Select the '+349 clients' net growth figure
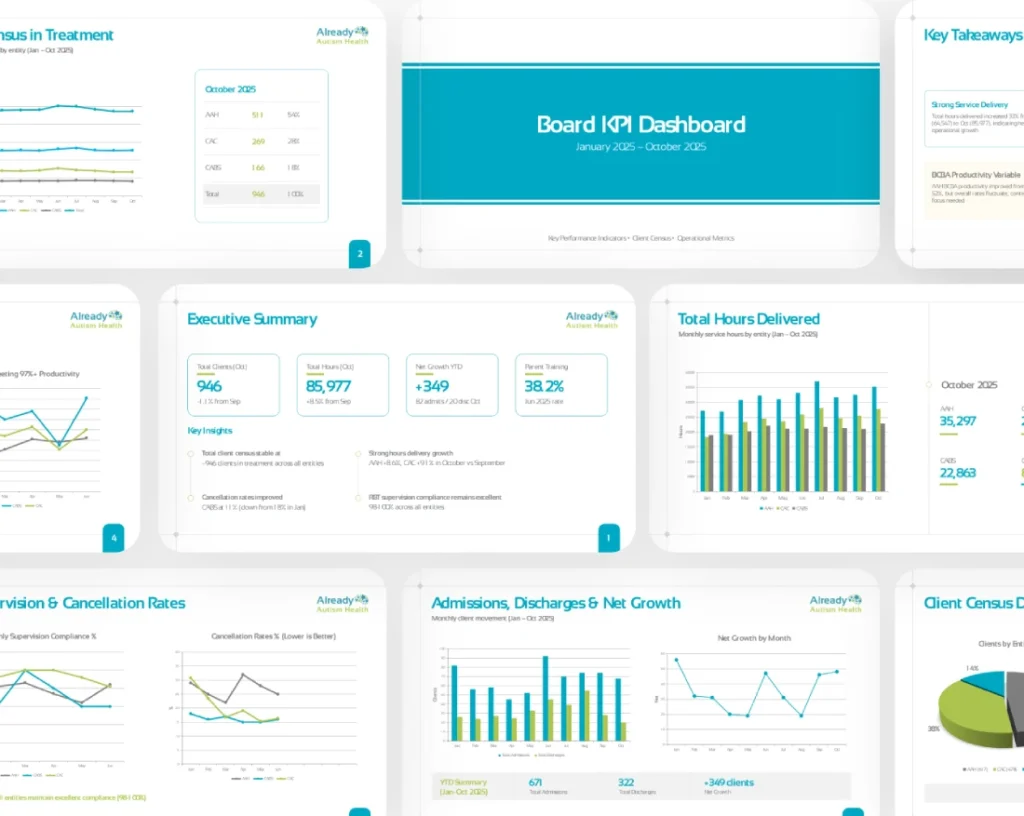 (x=729, y=782)
